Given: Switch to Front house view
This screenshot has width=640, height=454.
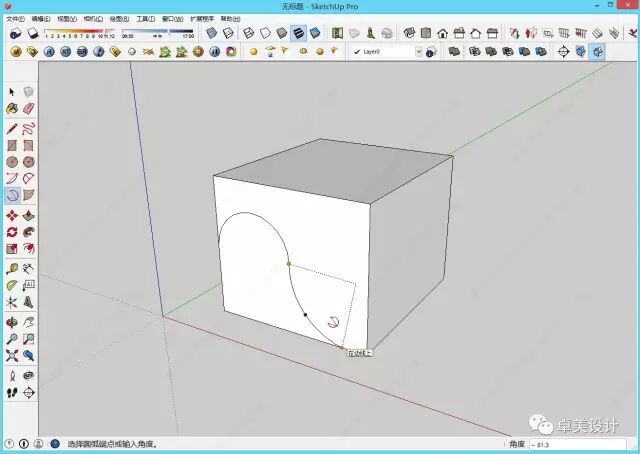Looking at the screenshot, I should click(442, 33).
